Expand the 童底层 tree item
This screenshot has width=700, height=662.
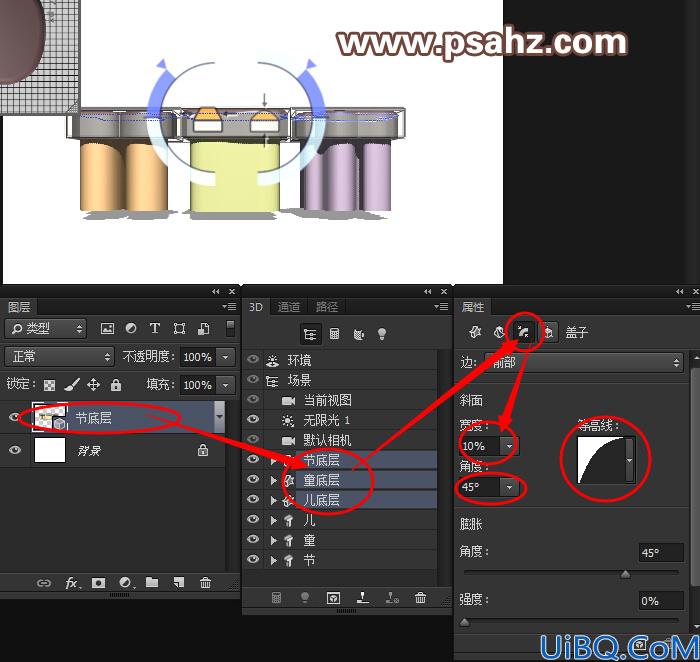click(274, 480)
